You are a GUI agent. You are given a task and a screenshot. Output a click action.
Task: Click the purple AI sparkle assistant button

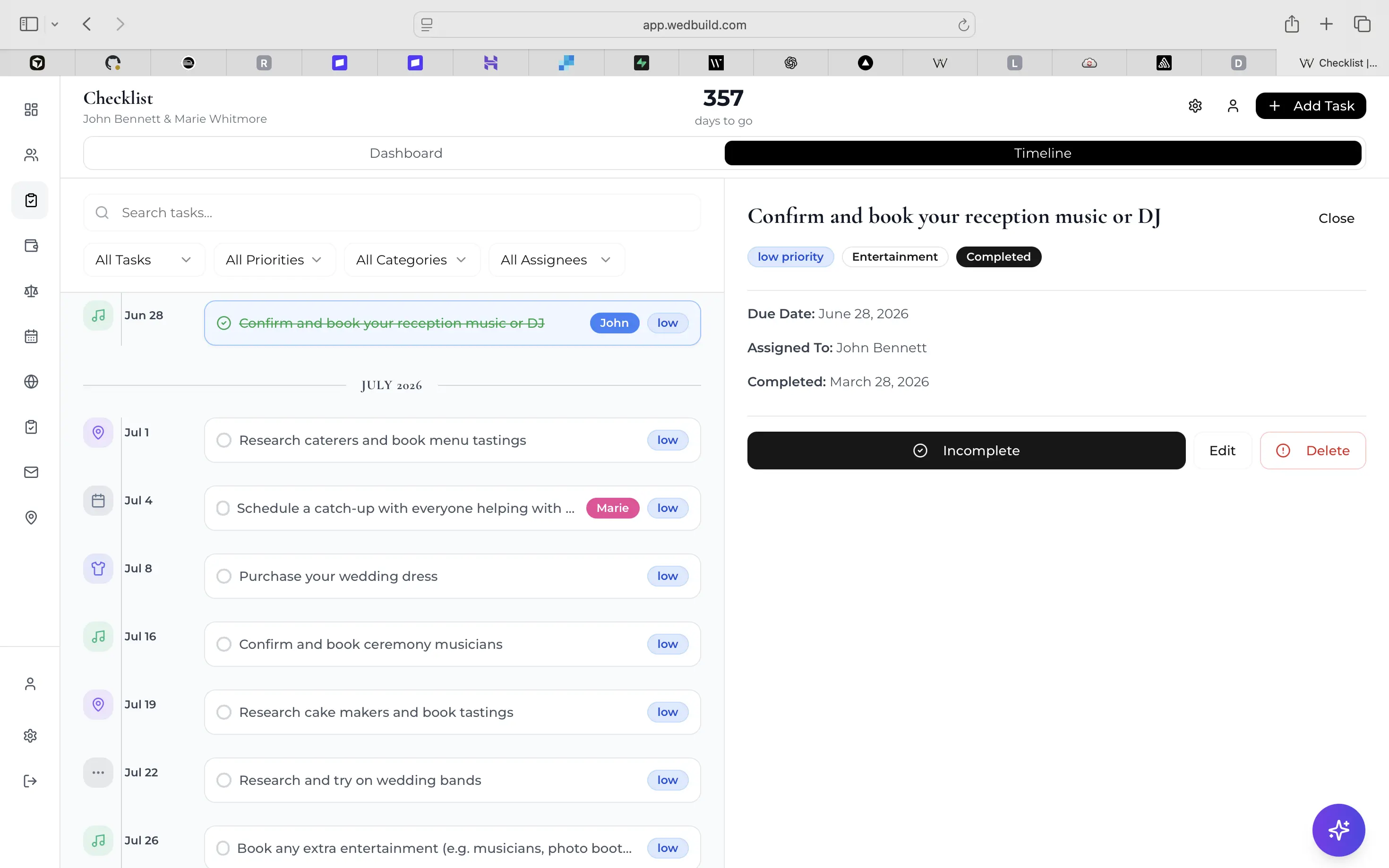pyautogui.click(x=1338, y=830)
